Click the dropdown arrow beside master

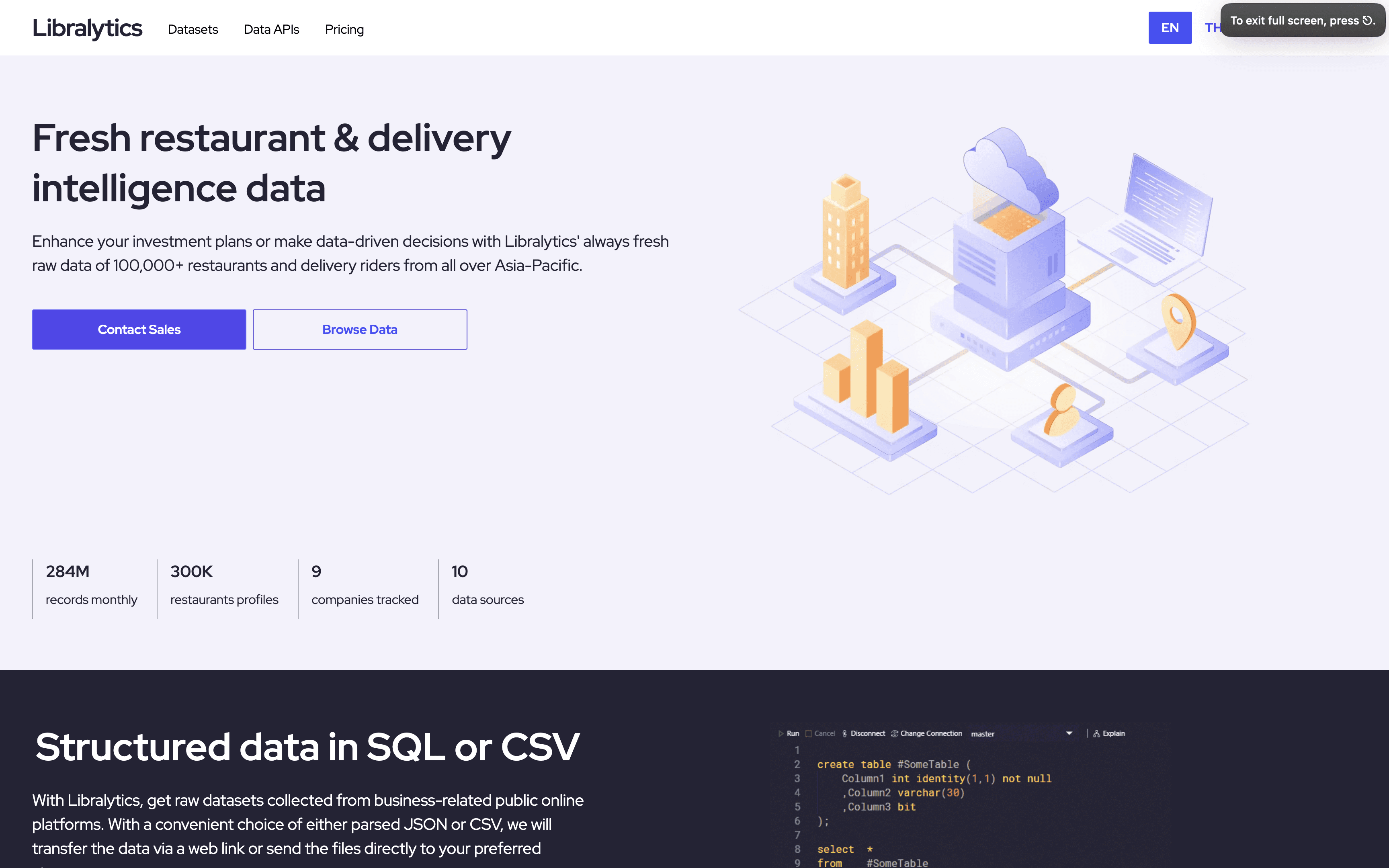coord(1069,734)
